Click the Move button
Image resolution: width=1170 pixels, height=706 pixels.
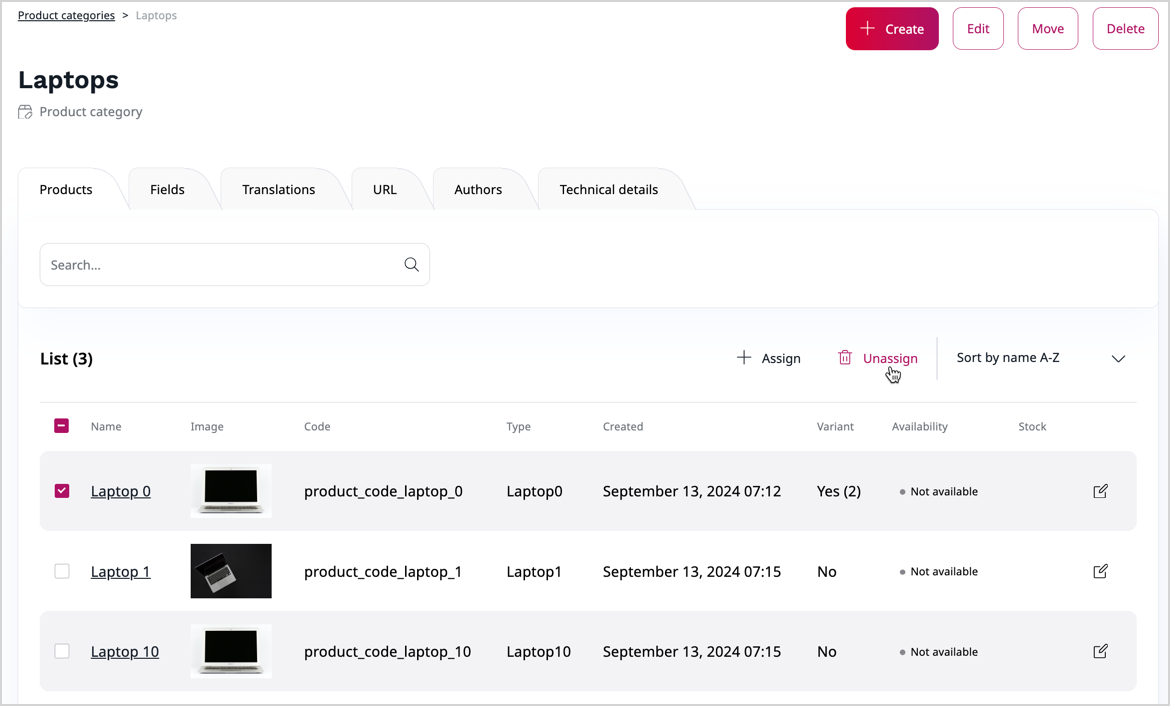pos(1048,29)
